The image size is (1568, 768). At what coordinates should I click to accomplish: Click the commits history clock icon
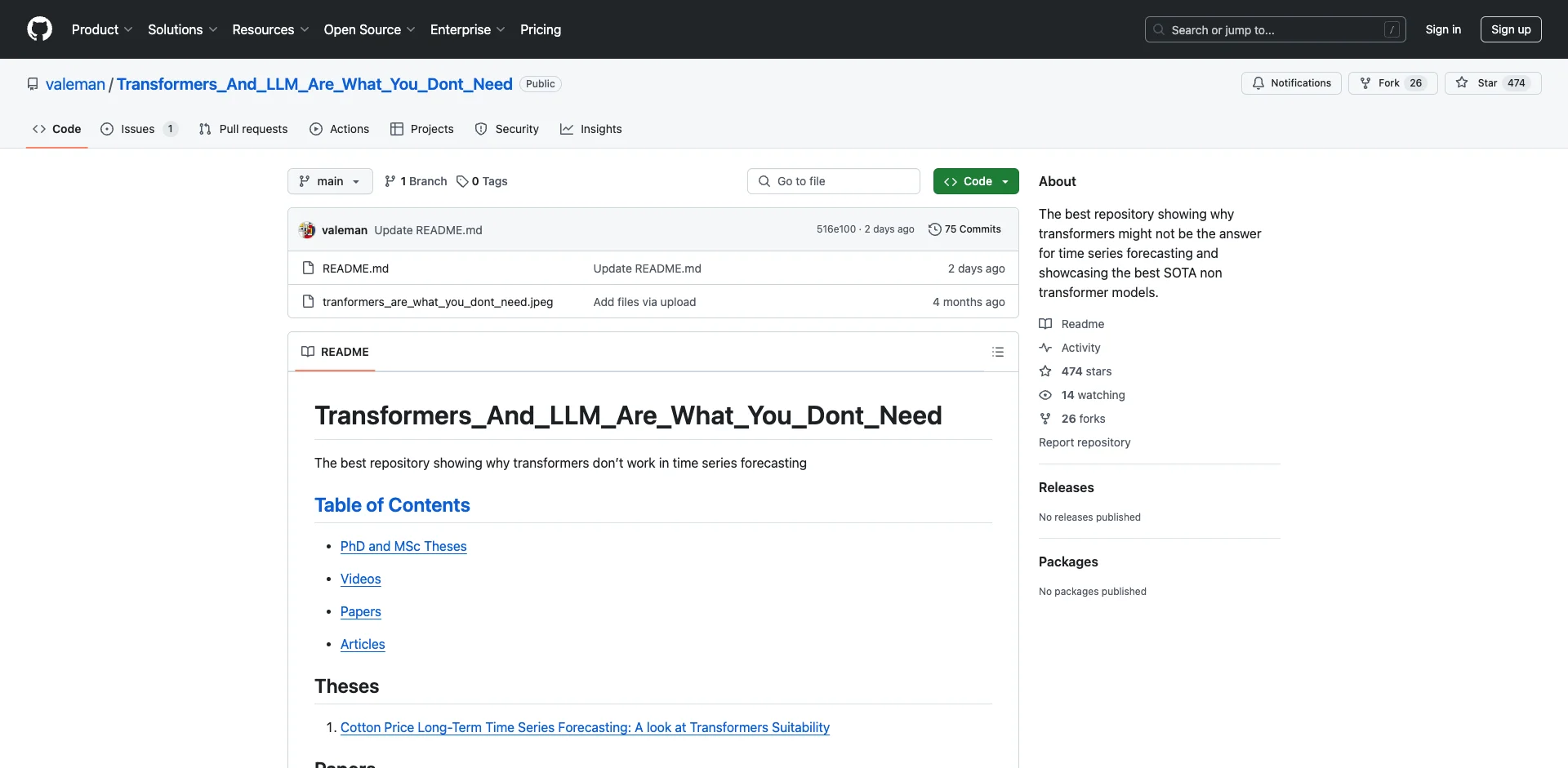935,229
